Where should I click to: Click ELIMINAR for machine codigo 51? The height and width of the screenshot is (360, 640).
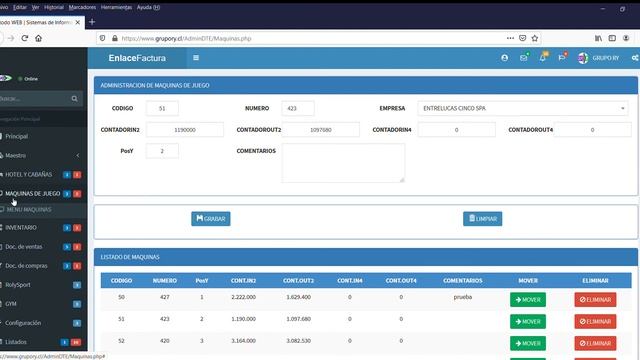coord(595,322)
